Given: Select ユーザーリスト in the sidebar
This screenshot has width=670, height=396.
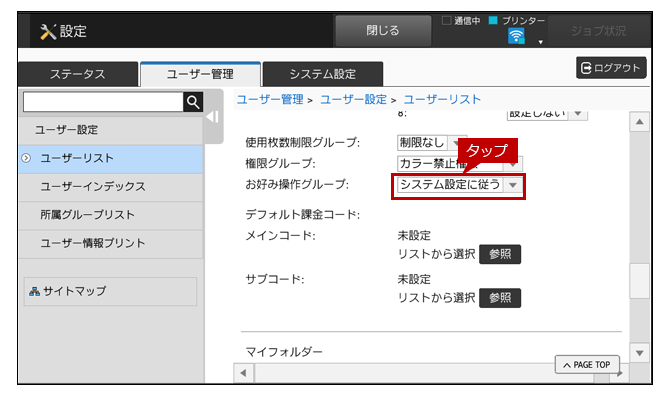Looking at the screenshot, I should [110, 158].
